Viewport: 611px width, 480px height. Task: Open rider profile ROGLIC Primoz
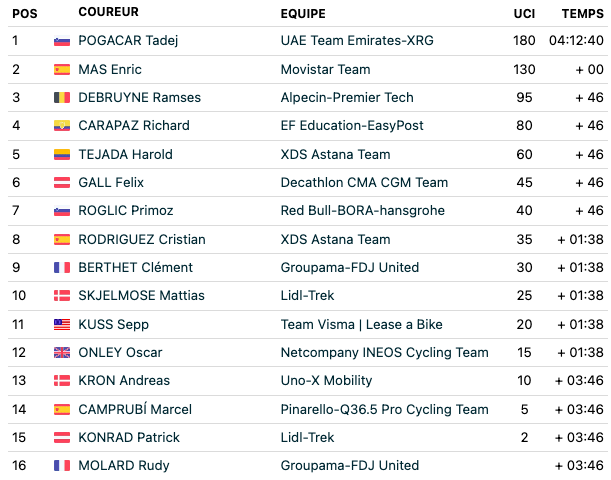126,210
